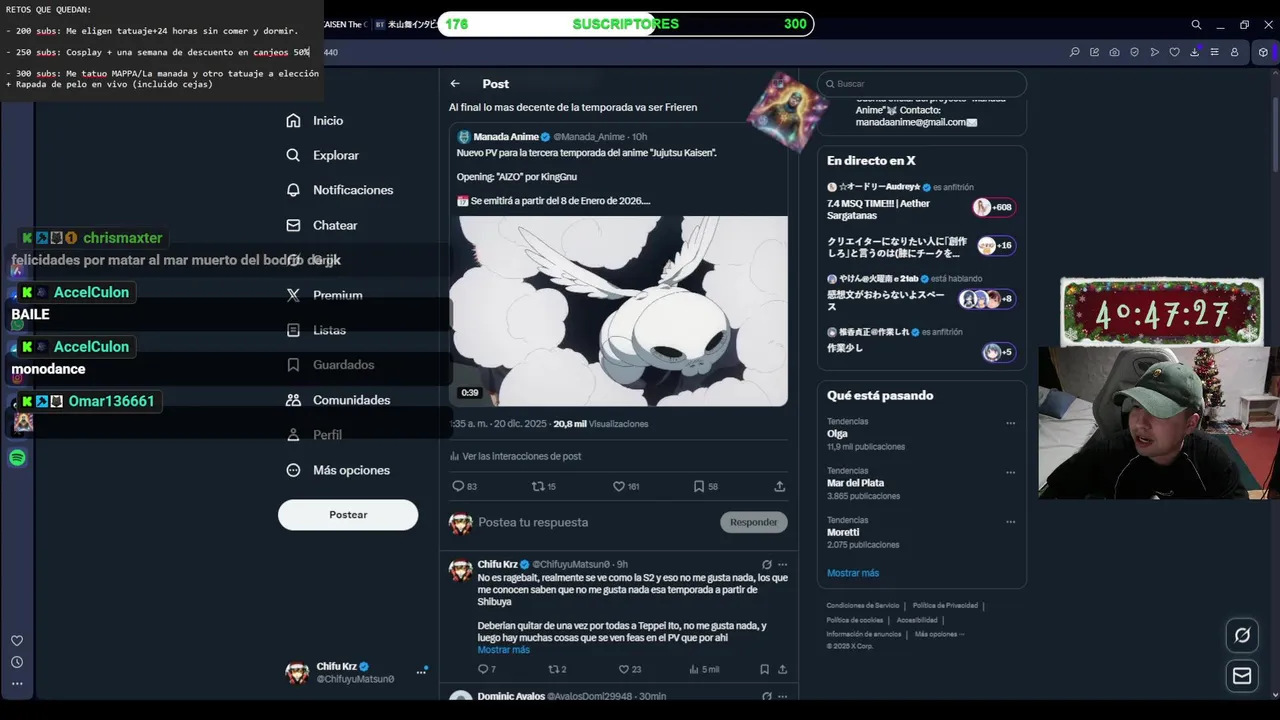1280x720 pixels.
Task: Click toolbar edit note icon
Action: click(1094, 52)
